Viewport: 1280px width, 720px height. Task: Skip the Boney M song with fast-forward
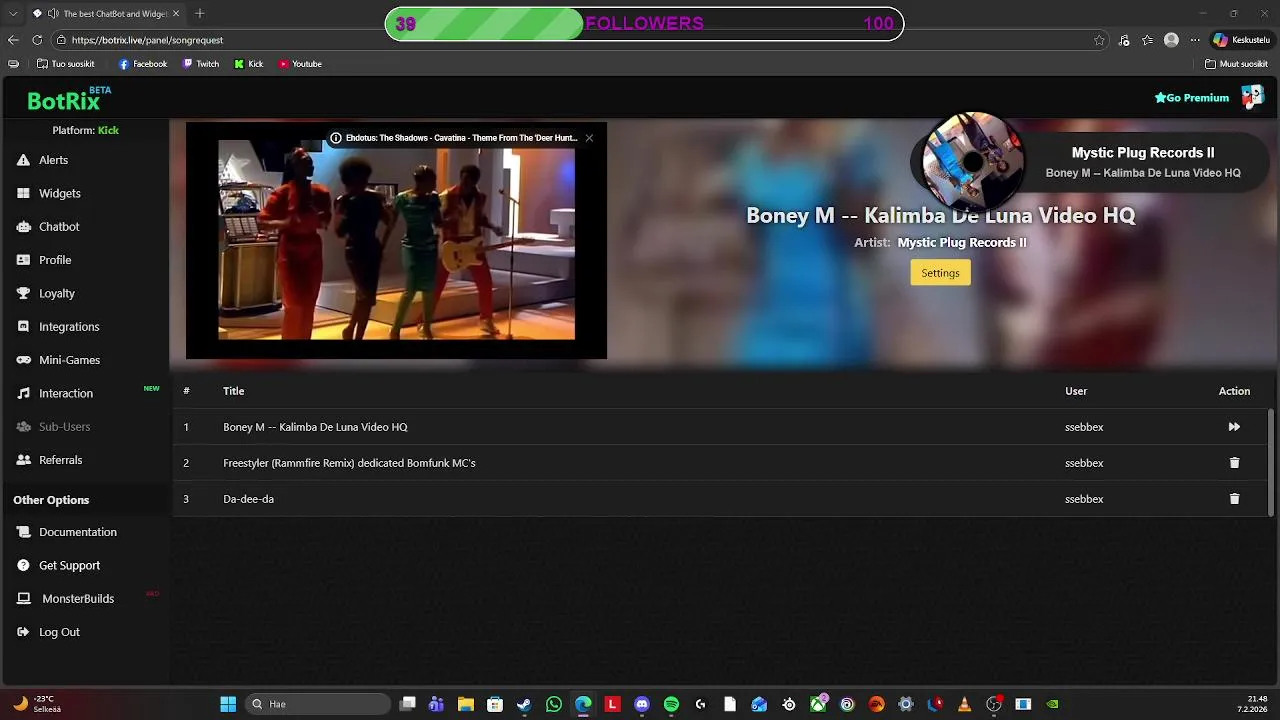1234,427
